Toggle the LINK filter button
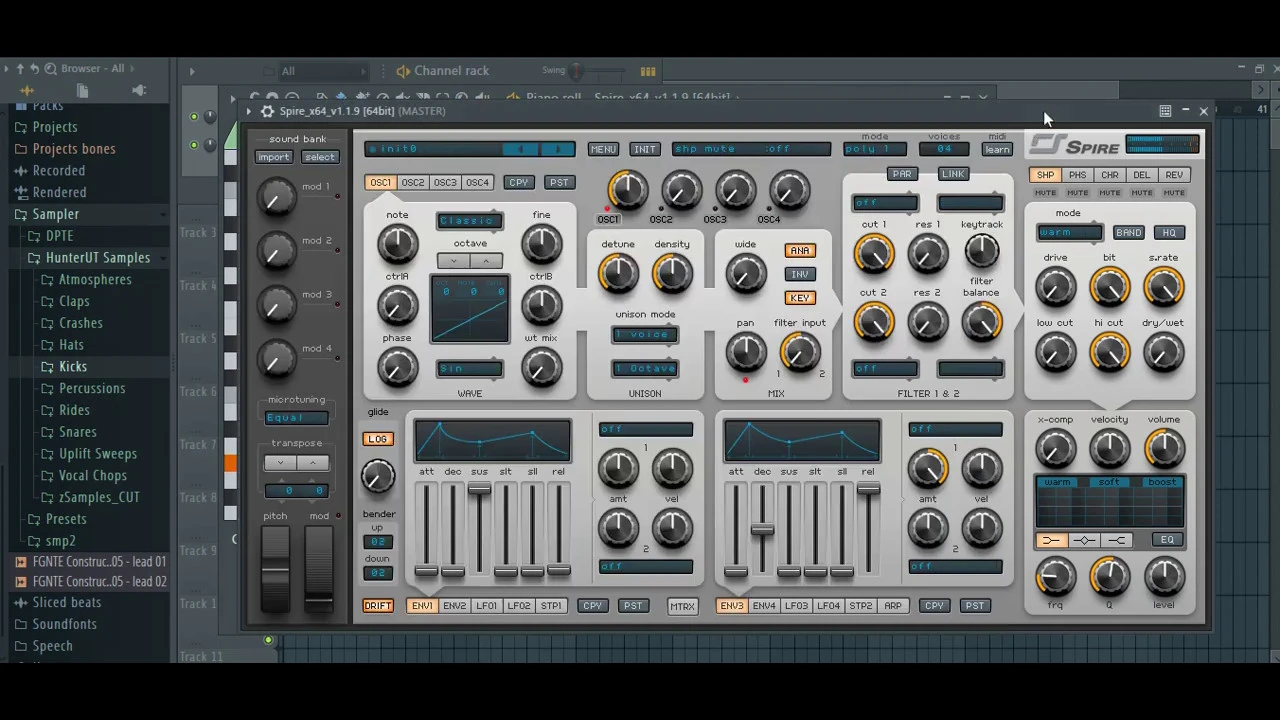The height and width of the screenshot is (720, 1280). (953, 174)
